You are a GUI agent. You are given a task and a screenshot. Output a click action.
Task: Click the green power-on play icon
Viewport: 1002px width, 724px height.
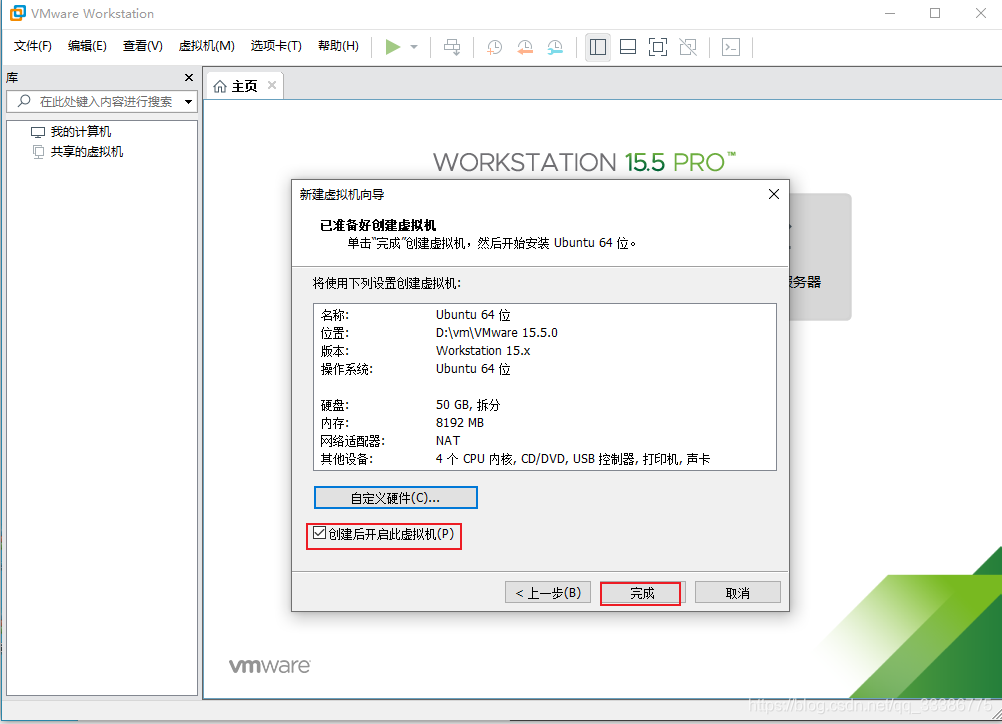pos(392,47)
